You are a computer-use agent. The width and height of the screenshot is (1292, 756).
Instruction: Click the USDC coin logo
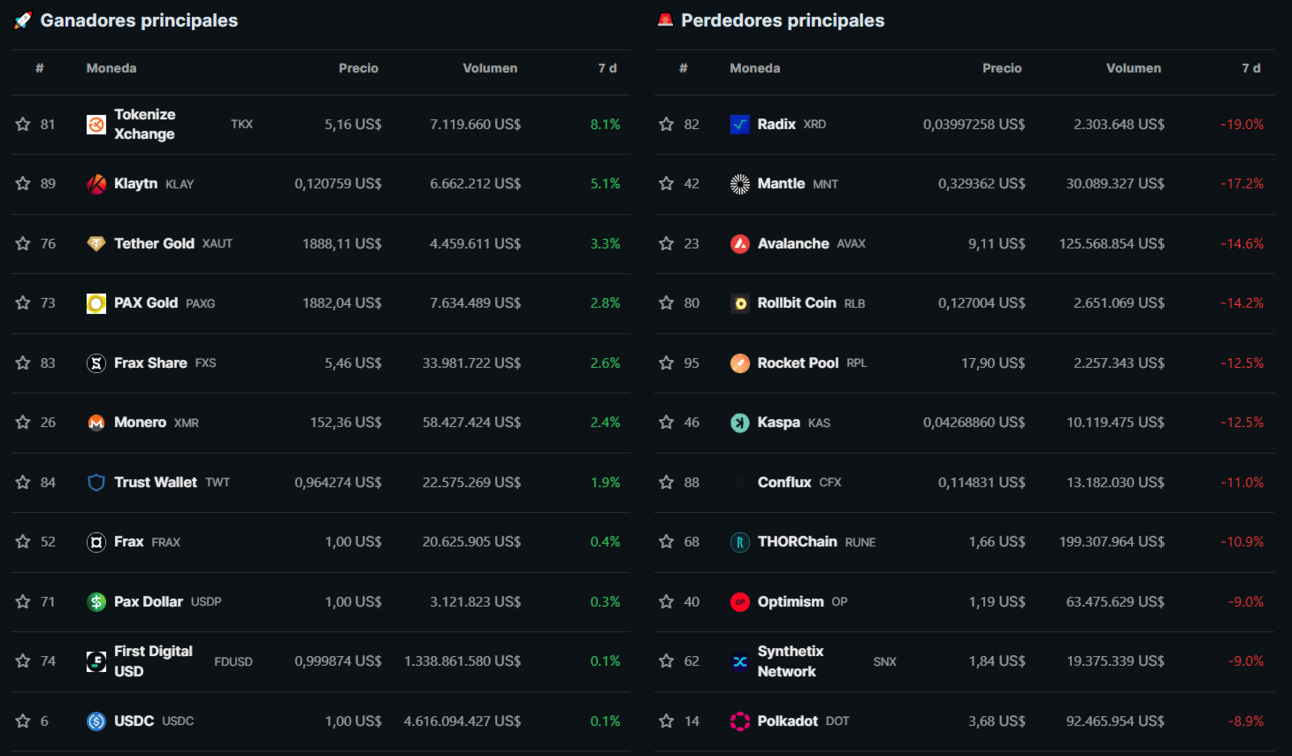[x=96, y=721]
